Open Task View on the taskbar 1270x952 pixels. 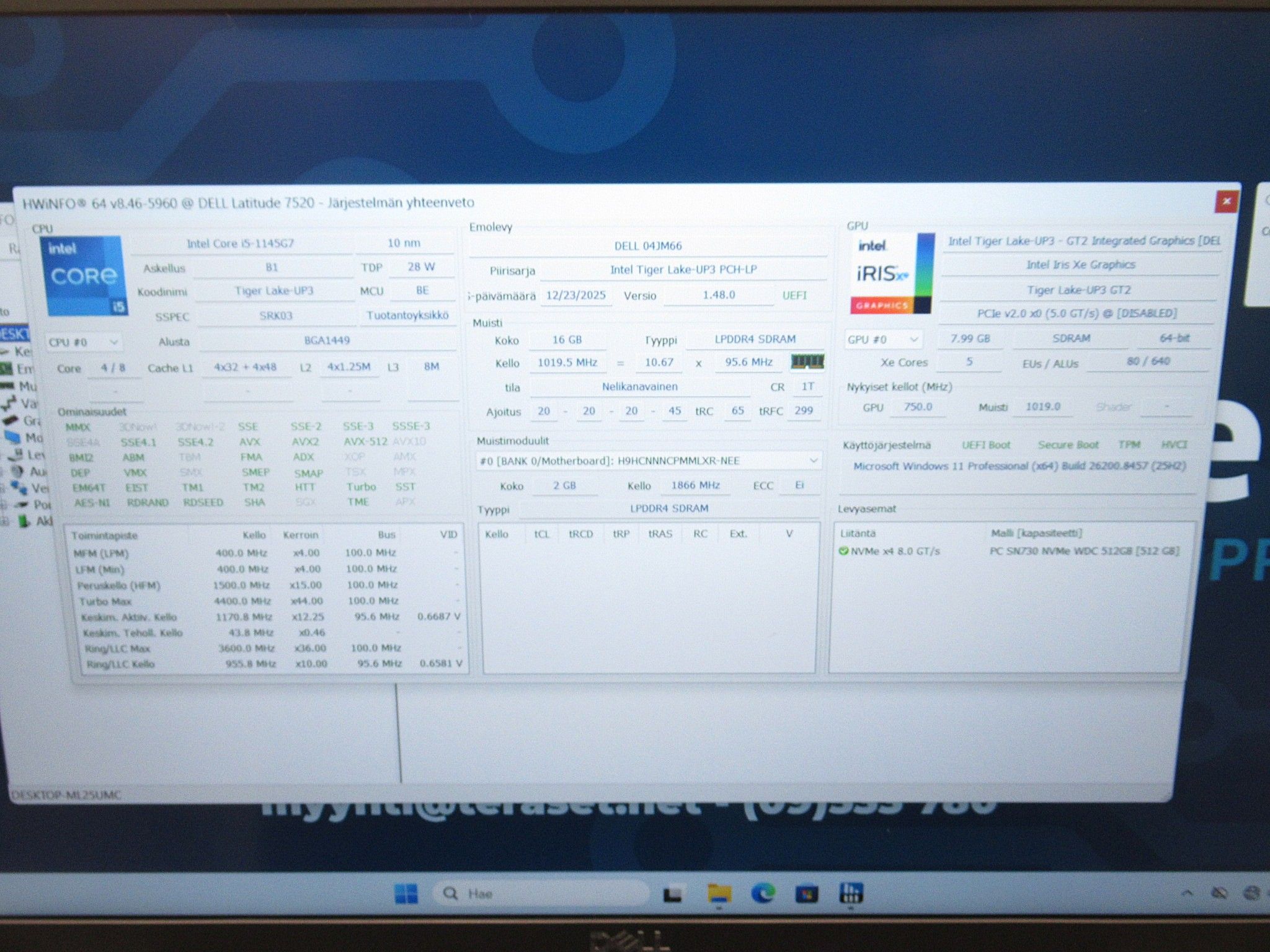coord(673,894)
